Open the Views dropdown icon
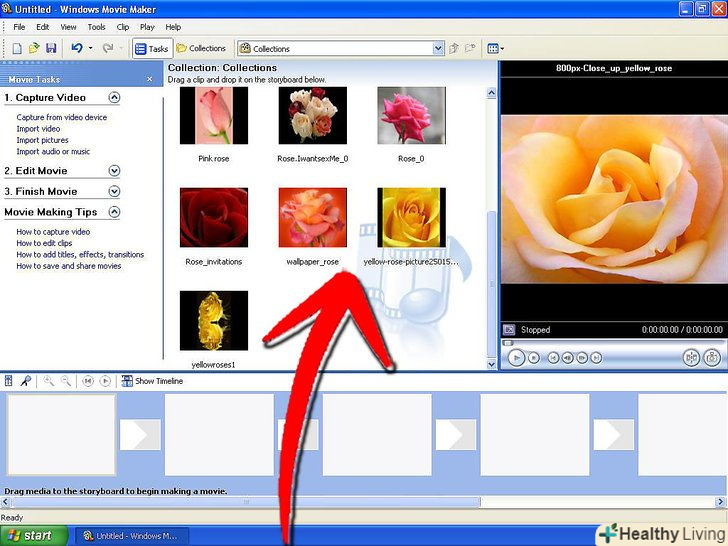This screenshot has width=728, height=546. pyautogui.click(x=495, y=48)
